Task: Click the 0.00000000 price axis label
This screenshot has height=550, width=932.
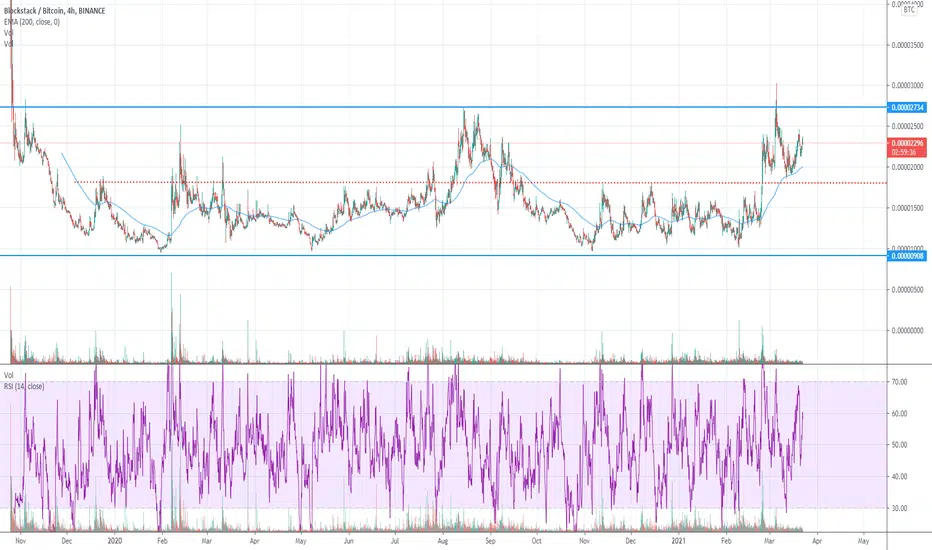Action: pyautogui.click(x=908, y=330)
